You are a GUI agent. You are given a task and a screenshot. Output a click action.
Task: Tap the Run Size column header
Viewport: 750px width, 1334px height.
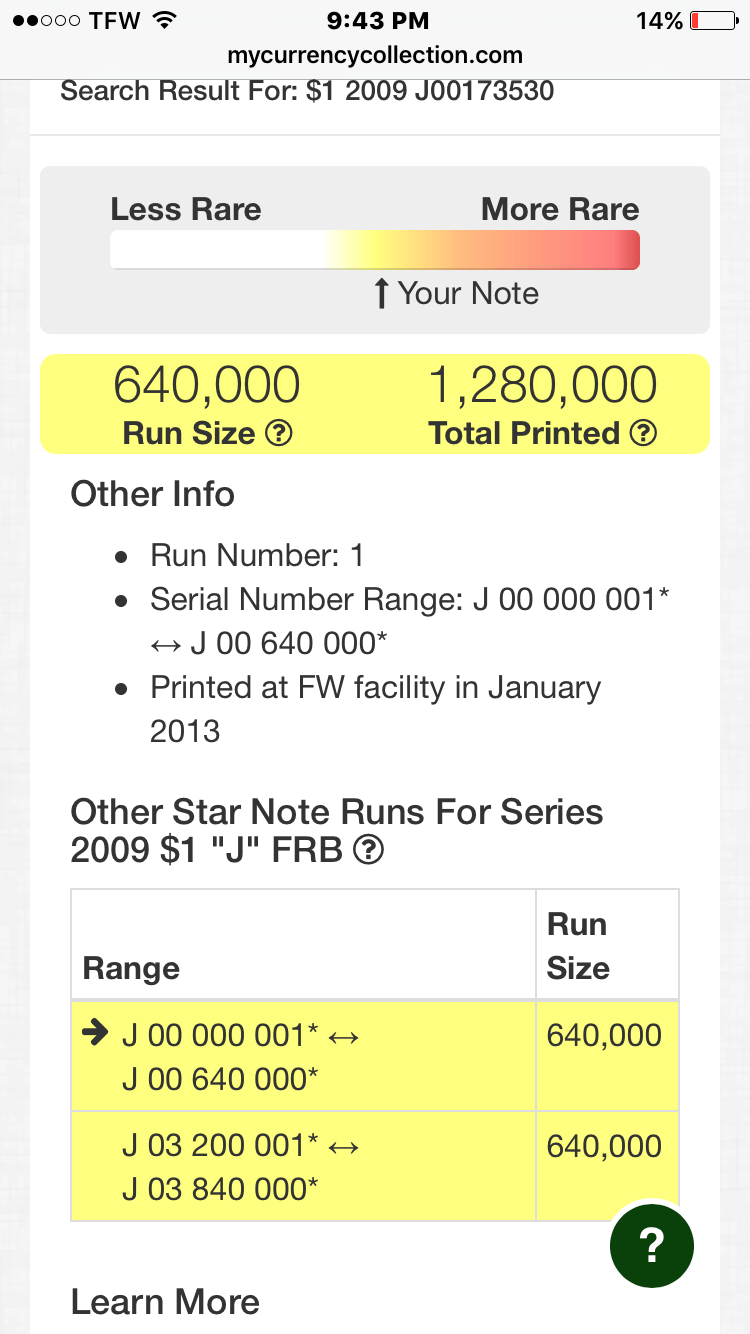tap(579, 945)
